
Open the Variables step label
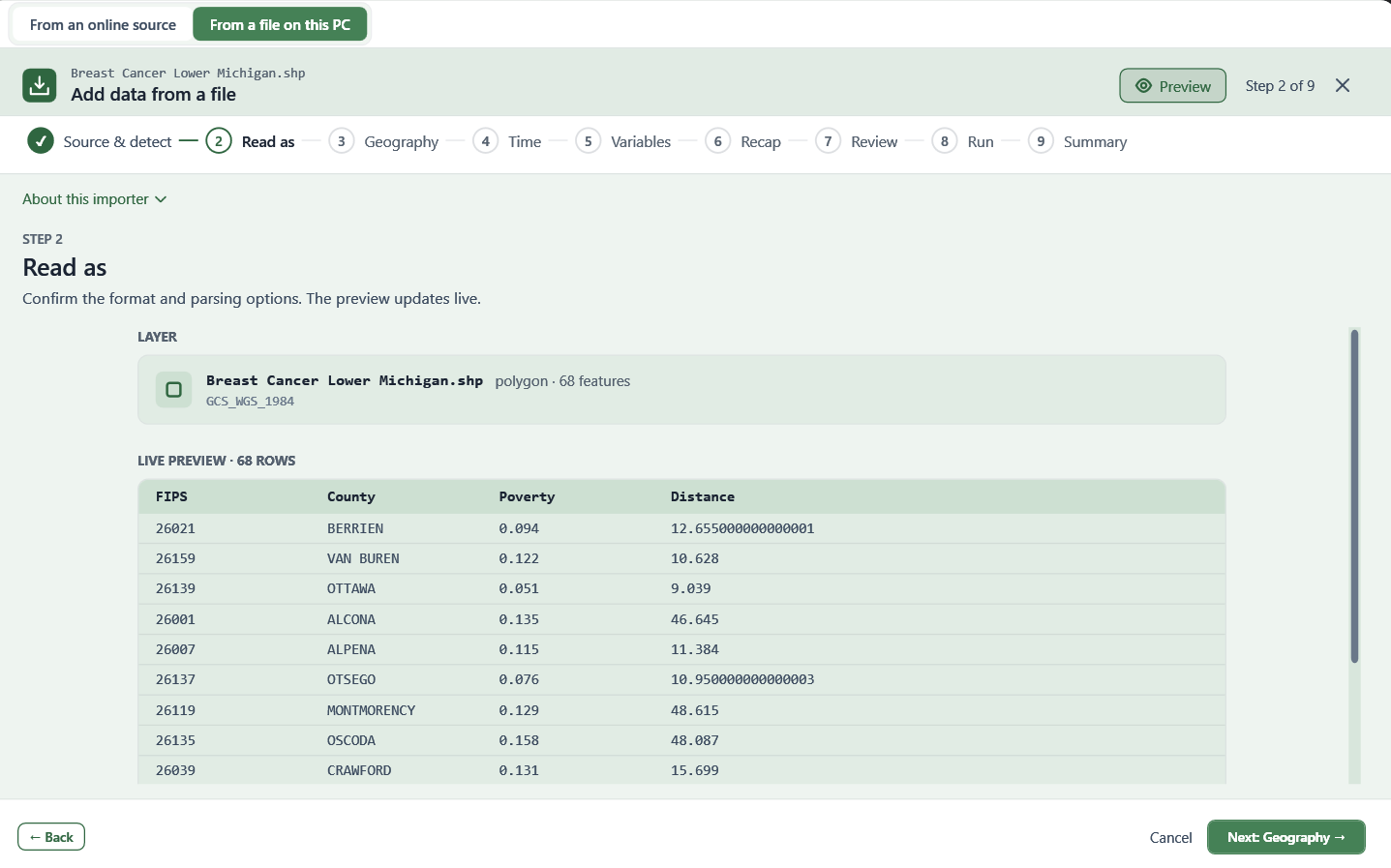[x=641, y=142]
